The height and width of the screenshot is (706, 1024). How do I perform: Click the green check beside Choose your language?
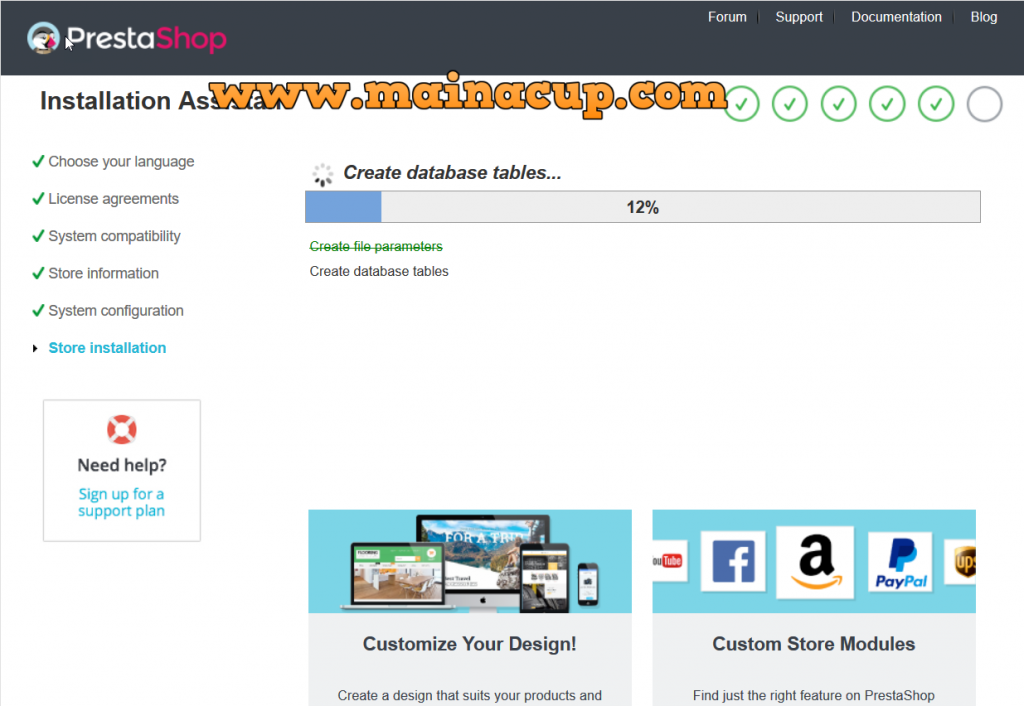38,161
